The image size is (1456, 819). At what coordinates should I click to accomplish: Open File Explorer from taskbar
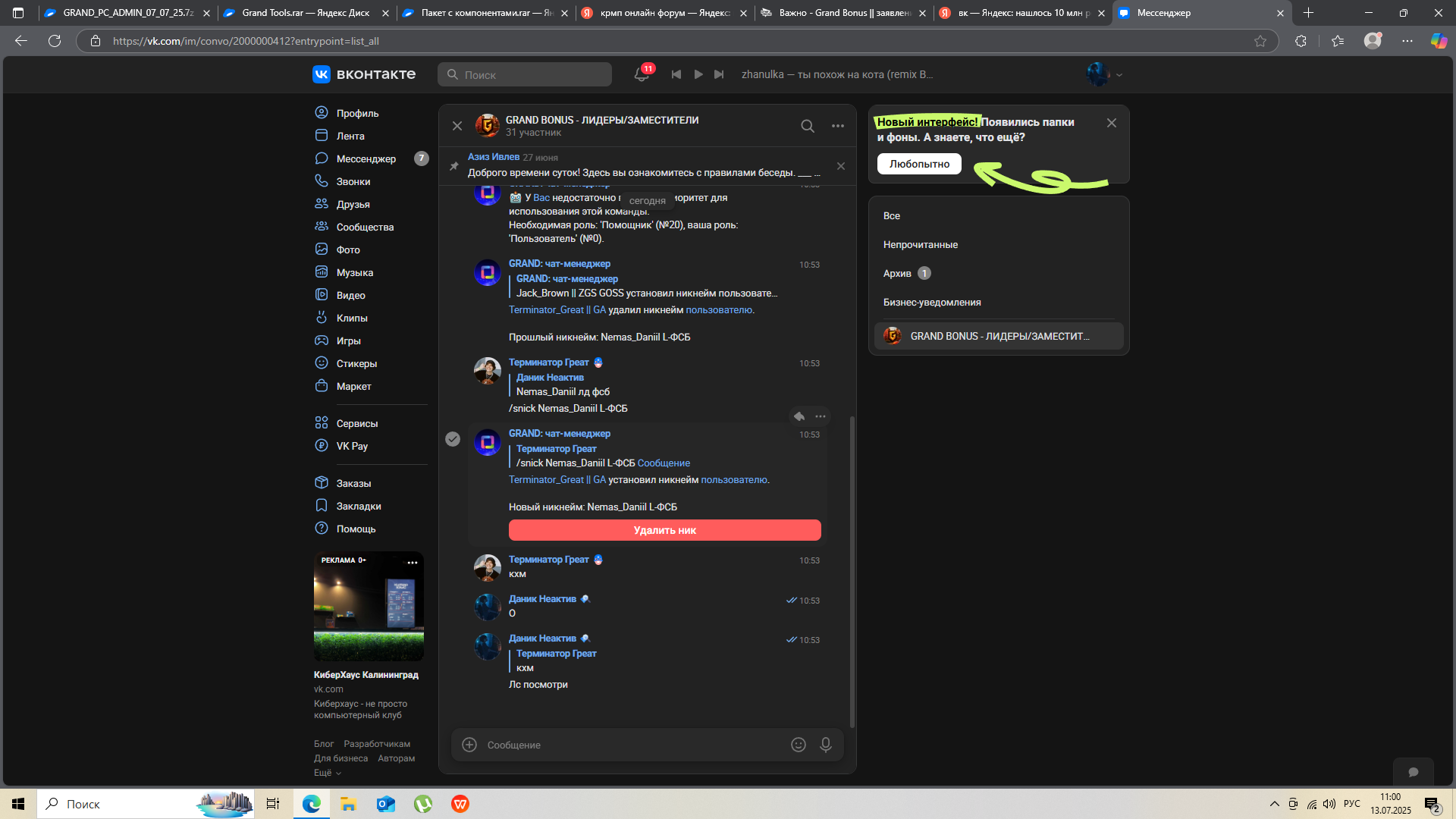pyautogui.click(x=348, y=804)
